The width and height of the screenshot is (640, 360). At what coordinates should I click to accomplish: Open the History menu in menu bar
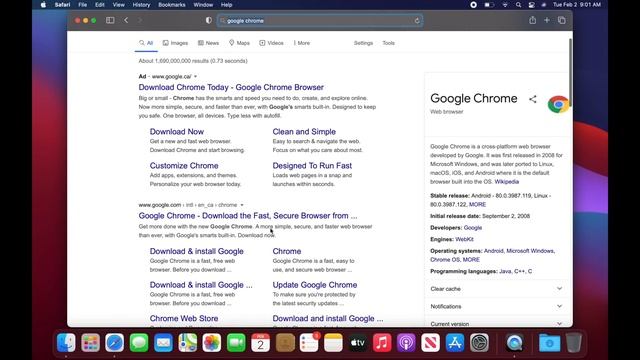(x=141, y=5)
